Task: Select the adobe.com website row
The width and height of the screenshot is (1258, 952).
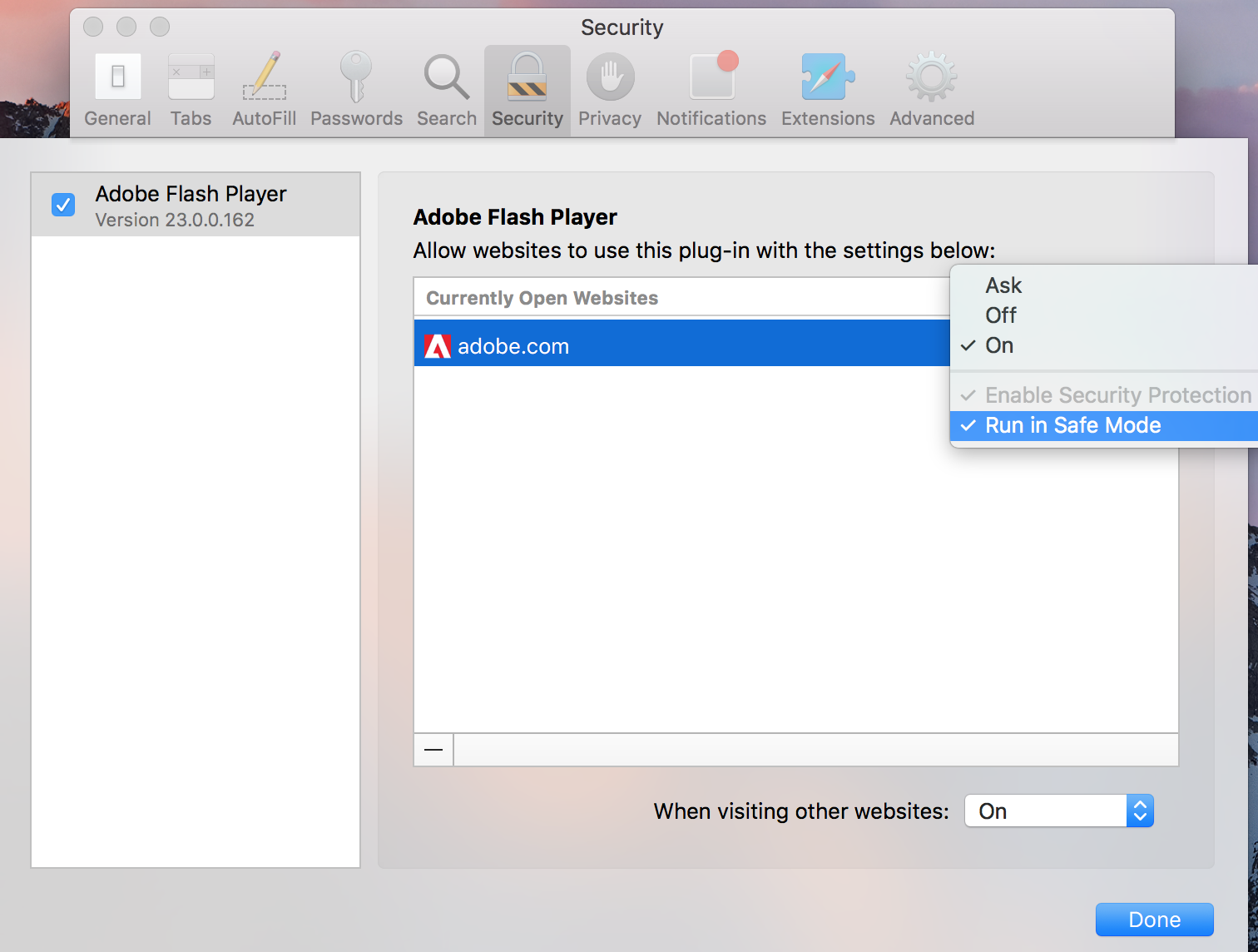Action: tap(682, 343)
